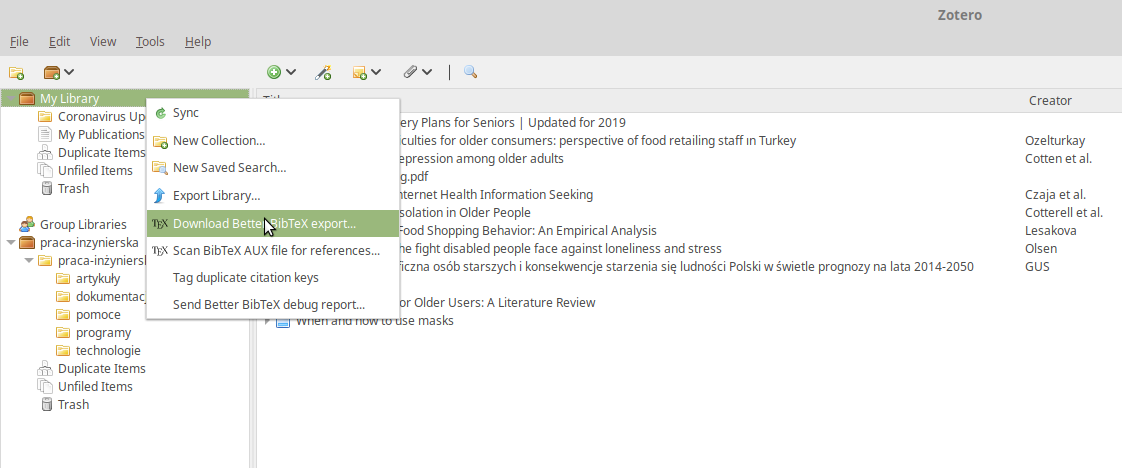The image size is (1122, 468).
Task: Open the Add Attachment dropdown arrow
Action: click(427, 72)
